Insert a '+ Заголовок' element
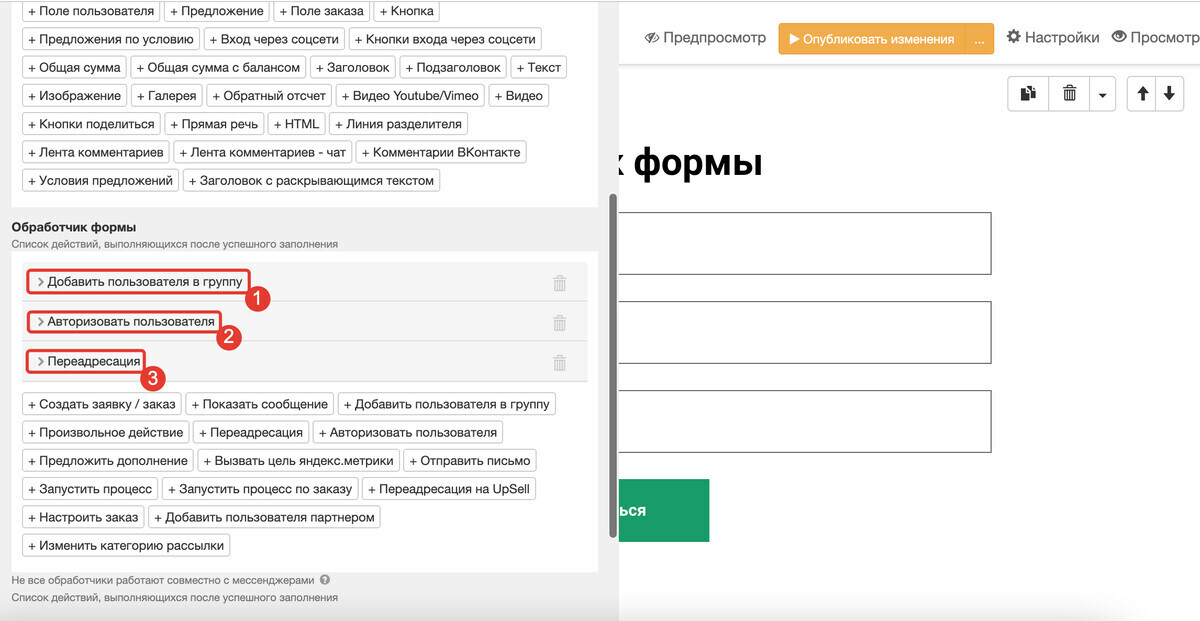This screenshot has height=621, width=1200. pyautogui.click(x=351, y=67)
